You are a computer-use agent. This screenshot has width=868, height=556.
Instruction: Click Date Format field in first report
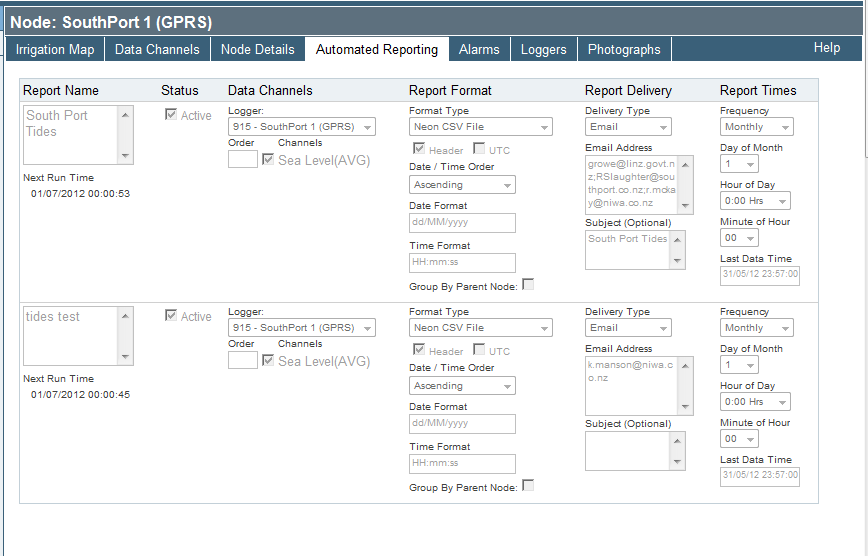click(x=462, y=222)
